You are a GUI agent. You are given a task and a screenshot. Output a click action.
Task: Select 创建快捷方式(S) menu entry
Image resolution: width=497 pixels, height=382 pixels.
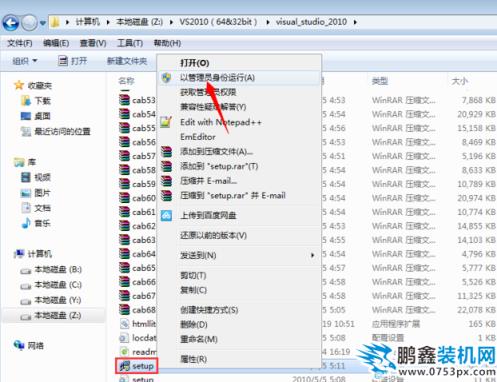coord(209,310)
